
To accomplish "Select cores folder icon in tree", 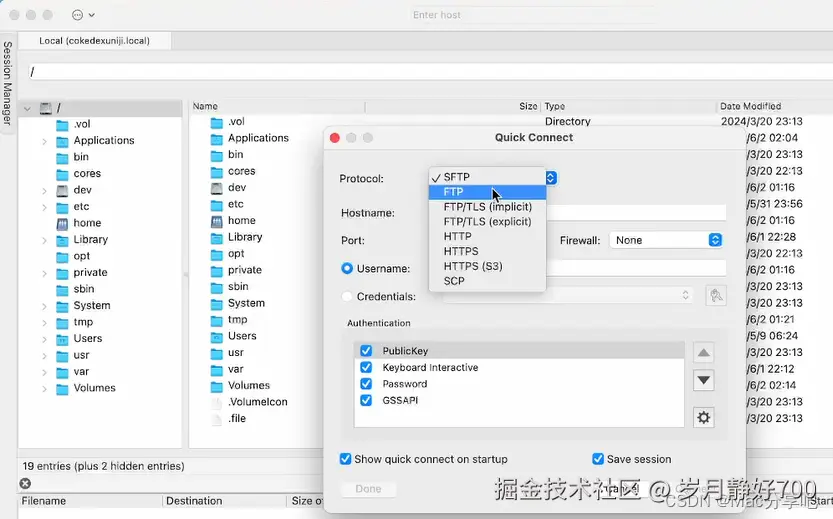I will 63,174.
